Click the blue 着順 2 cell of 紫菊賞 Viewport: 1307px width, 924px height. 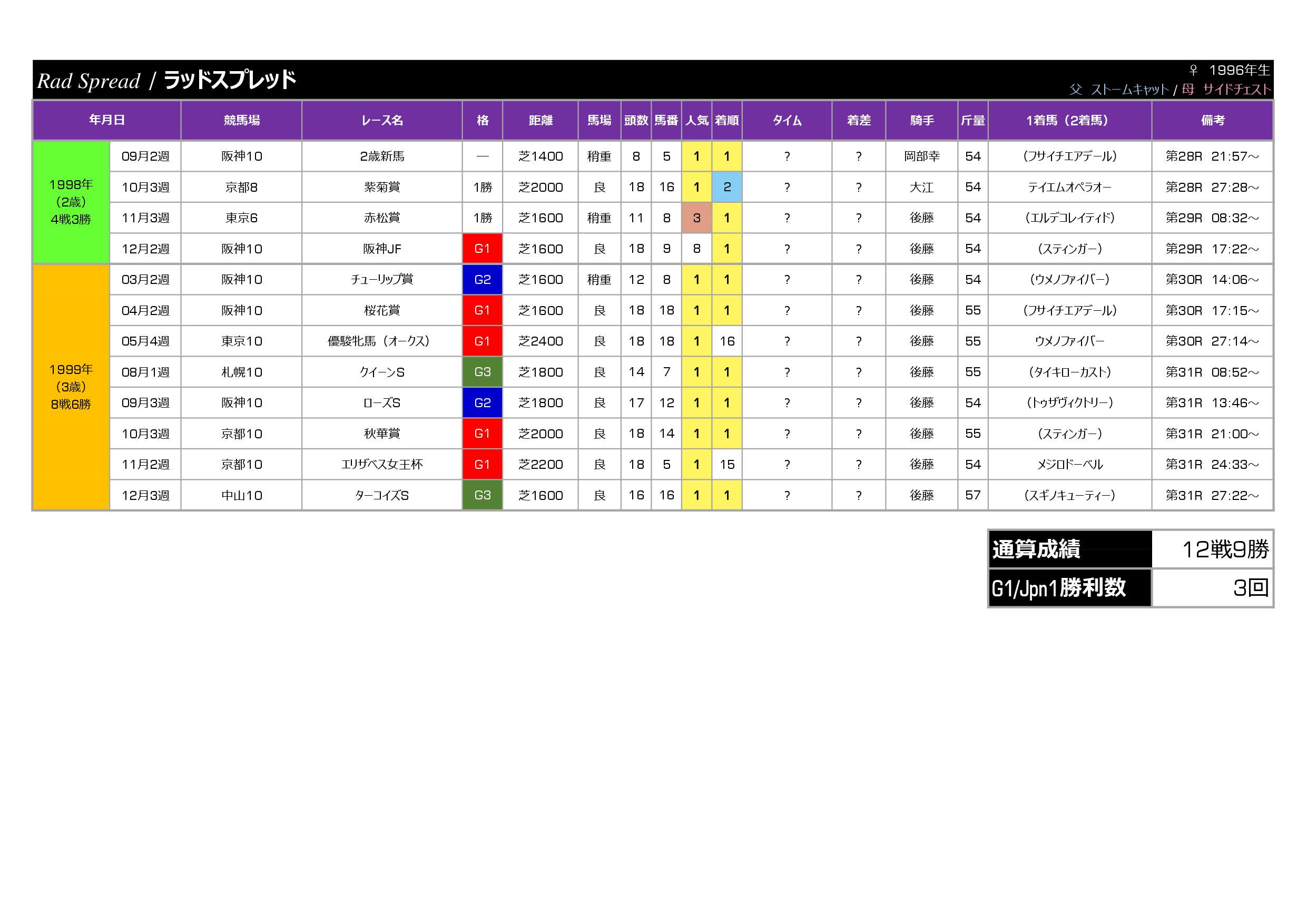pyautogui.click(x=727, y=186)
